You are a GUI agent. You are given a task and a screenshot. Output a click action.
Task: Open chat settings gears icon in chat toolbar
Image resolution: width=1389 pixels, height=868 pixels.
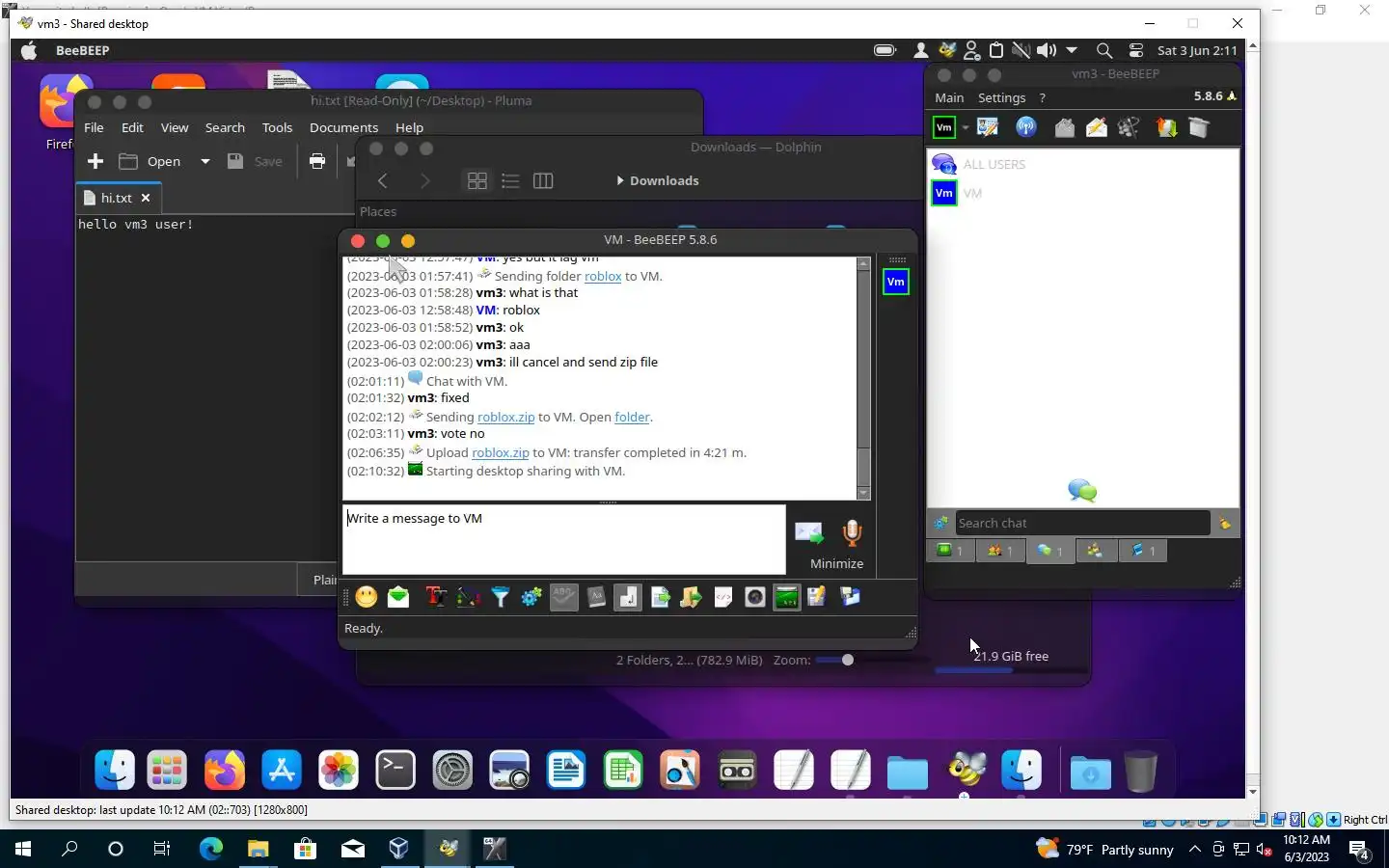coord(531,597)
